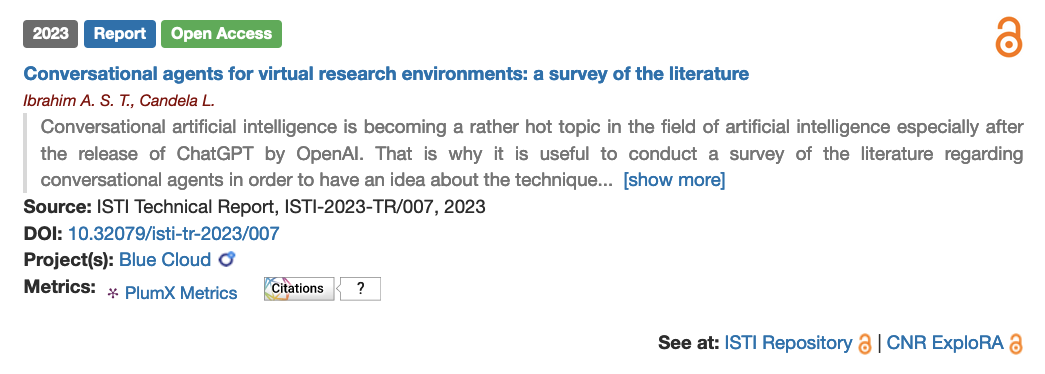The height and width of the screenshot is (374, 1045).
Task: Click the lock icon after ISTI Repository
Action: [x=864, y=343]
